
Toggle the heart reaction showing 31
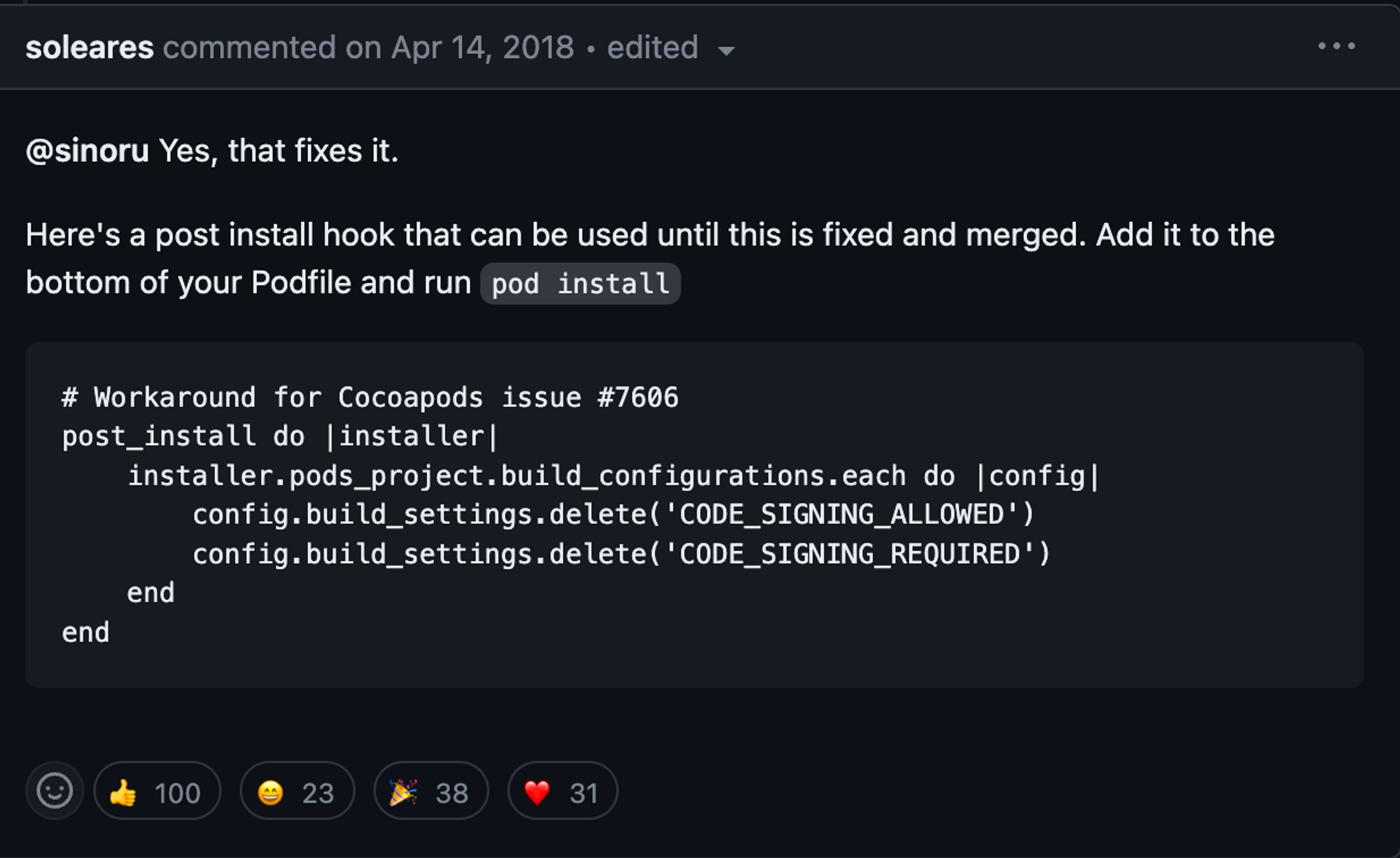[x=563, y=791]
